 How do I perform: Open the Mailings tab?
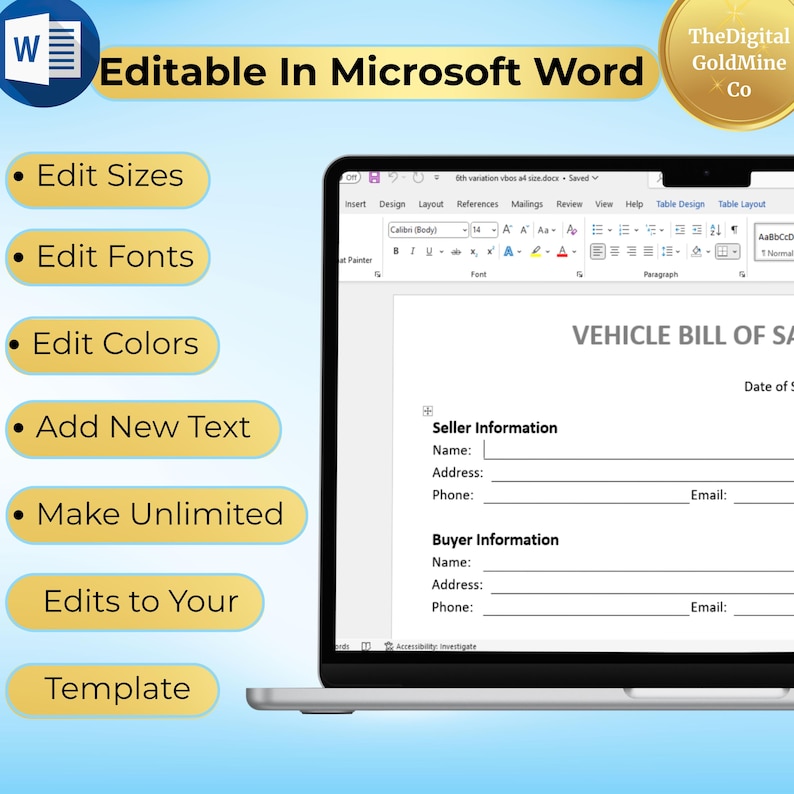(527, 204)
